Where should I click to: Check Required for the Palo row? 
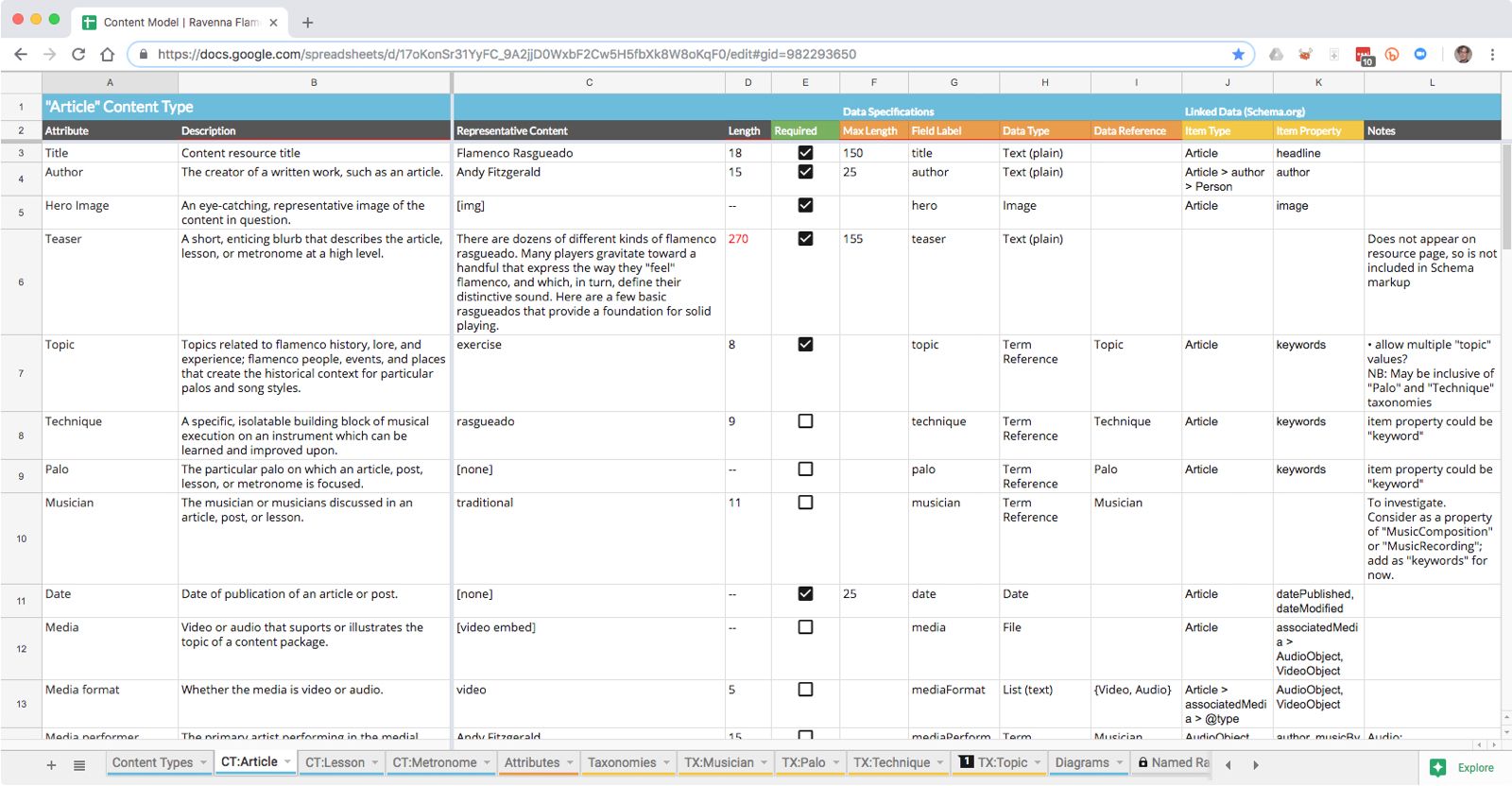coord(805,470)
